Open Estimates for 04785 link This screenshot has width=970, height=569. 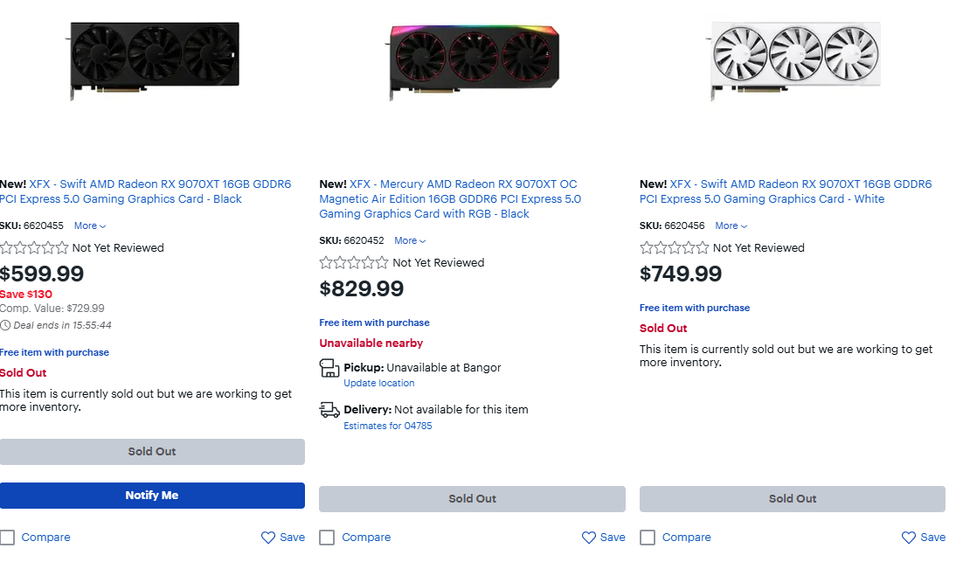click(x=387, y=426)
